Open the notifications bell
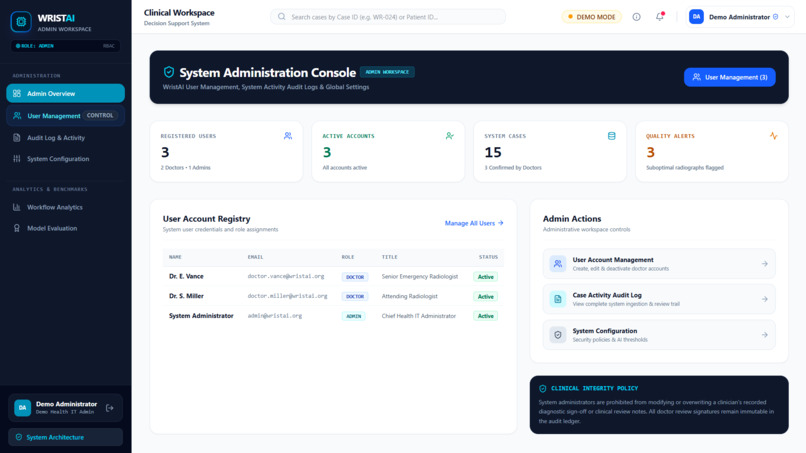Image resolution: width=806 pixels, height=453 pixels. (660, 16)
